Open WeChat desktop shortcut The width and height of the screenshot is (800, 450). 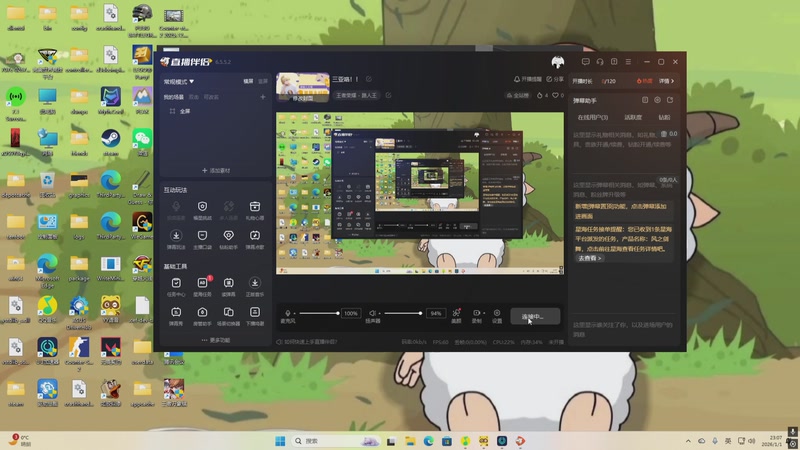pos(142,143)
